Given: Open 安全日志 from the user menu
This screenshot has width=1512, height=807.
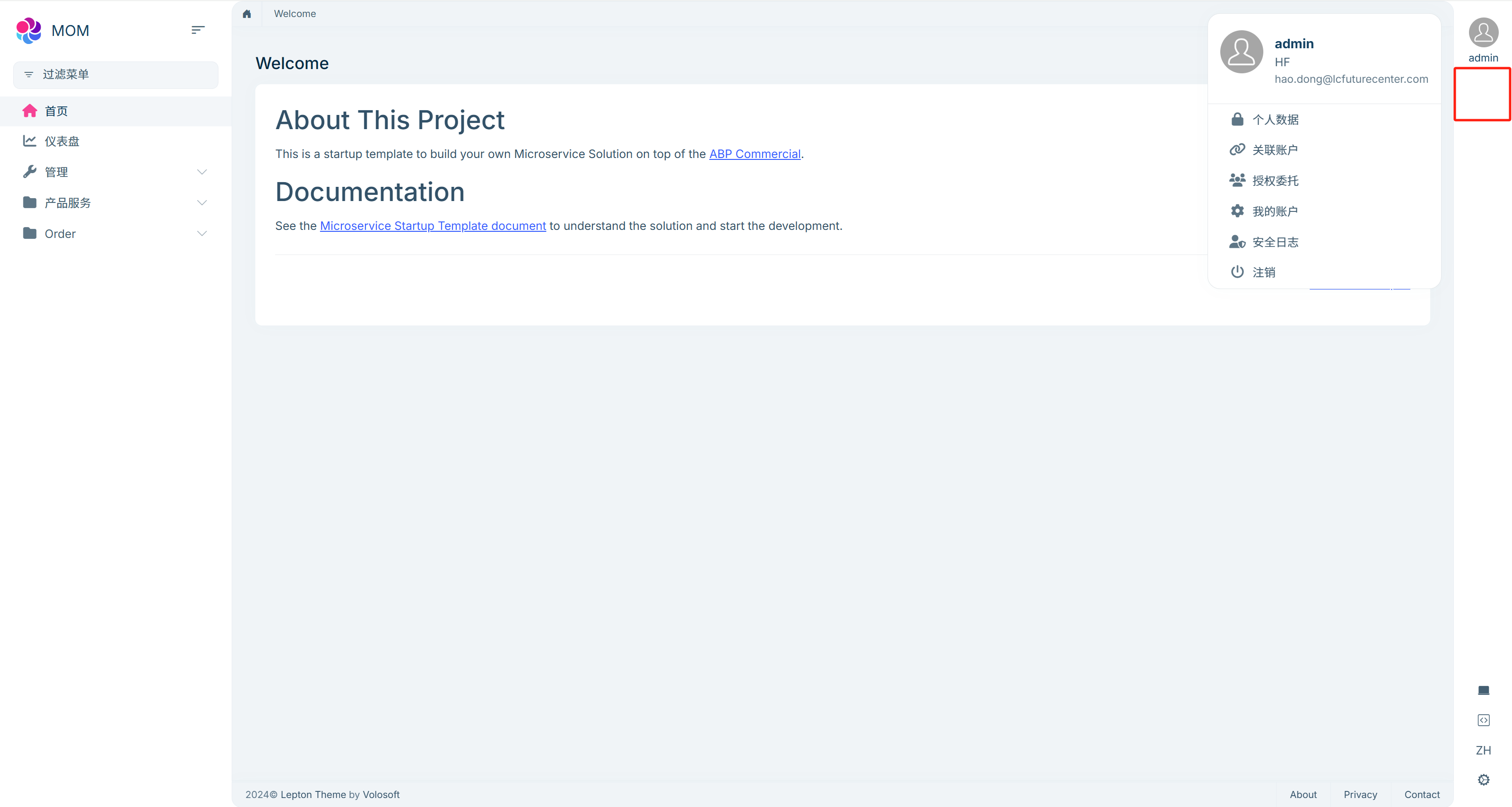Looking at the screenshot, I should (x=1275, y=242).
